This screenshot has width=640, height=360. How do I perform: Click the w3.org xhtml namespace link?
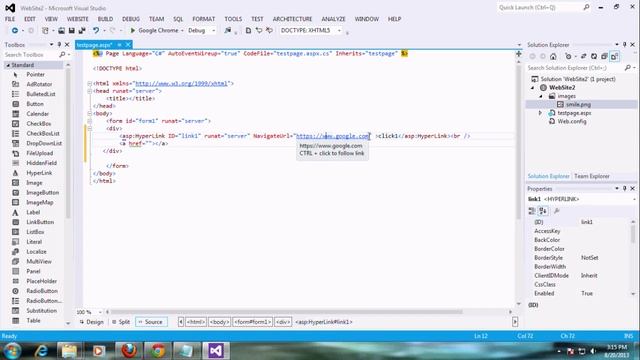pos(181,83)
